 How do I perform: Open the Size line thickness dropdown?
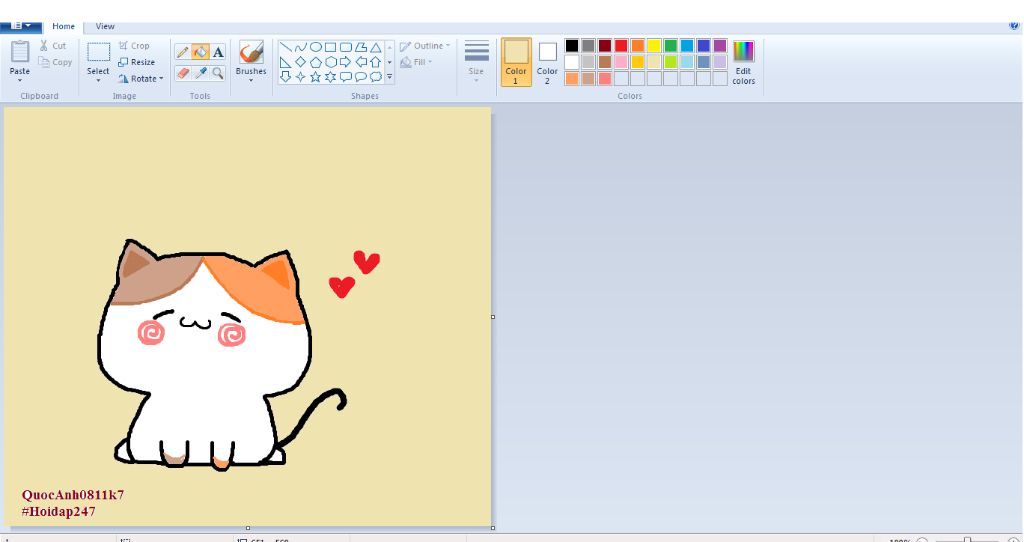click(476, 62)
